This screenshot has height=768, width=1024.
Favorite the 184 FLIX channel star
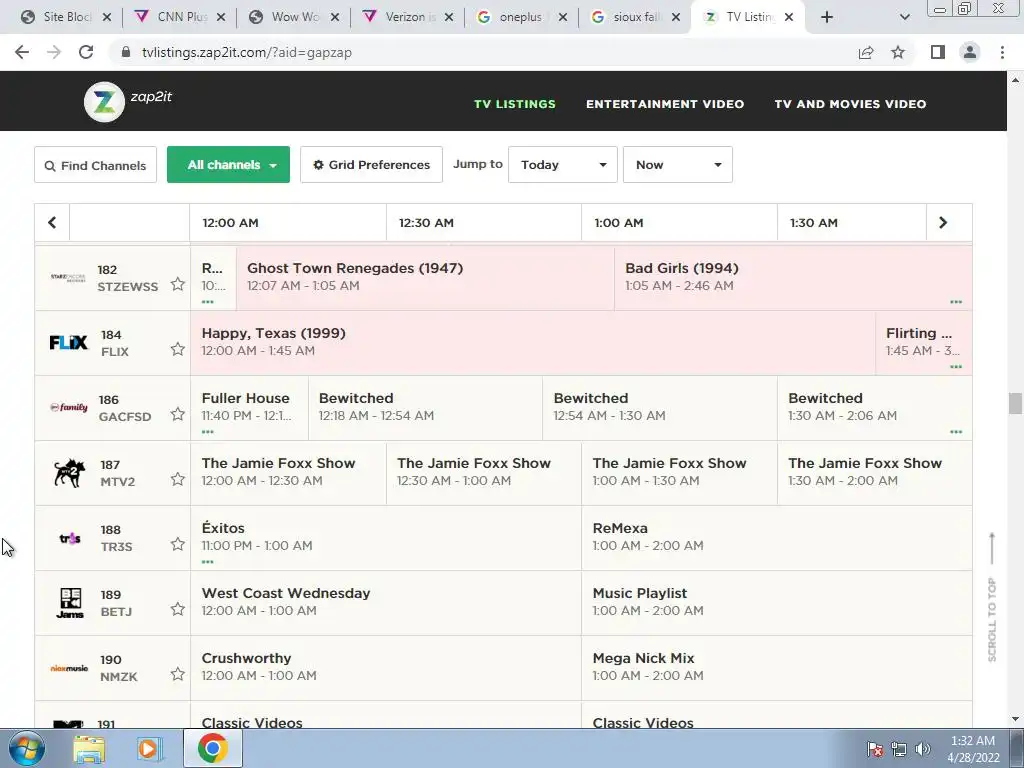pos(178,349)
